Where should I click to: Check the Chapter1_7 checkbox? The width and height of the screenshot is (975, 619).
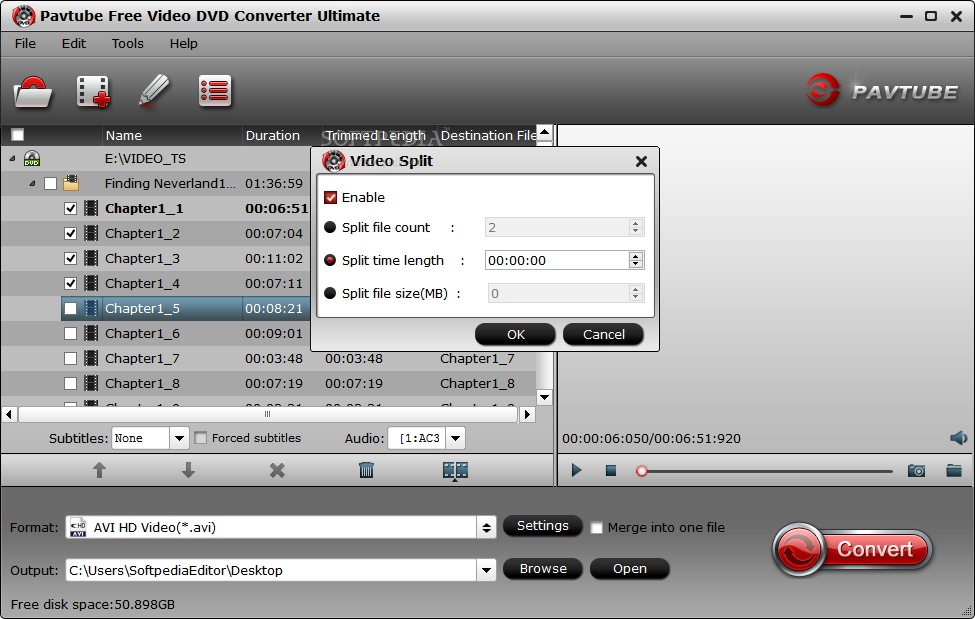70,358
